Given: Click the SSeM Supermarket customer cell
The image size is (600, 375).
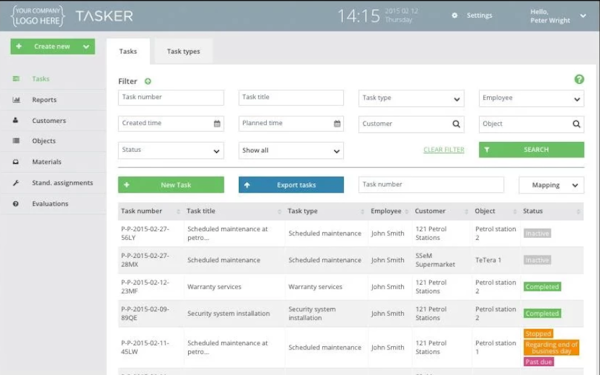Looking at the screenshot, I should 435,260.
